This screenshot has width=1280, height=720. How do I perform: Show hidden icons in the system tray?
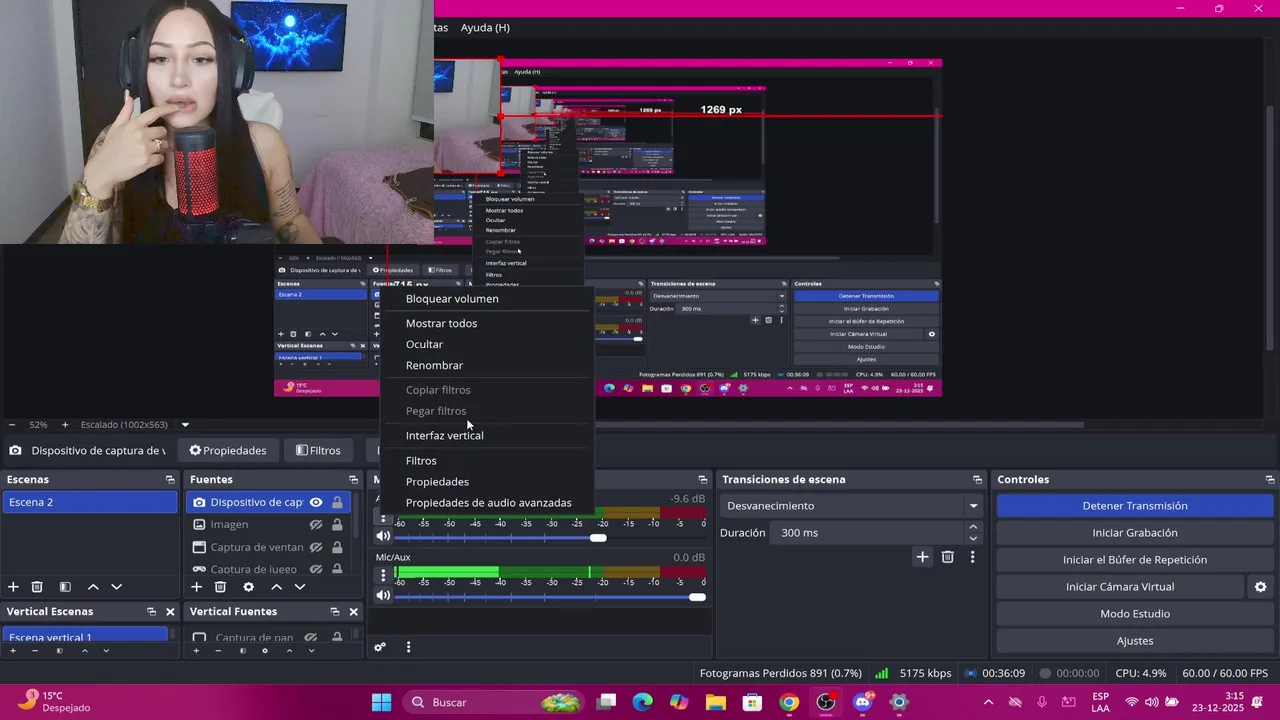point(988,702)
